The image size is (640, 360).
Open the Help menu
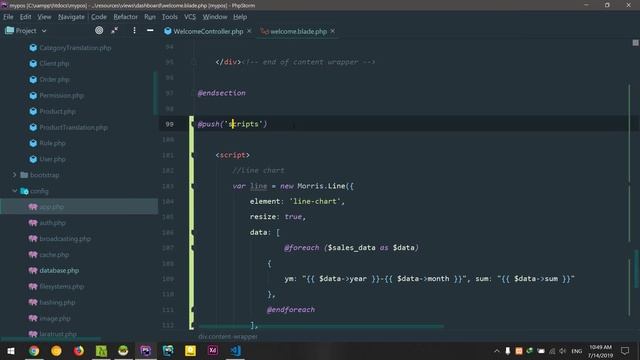coord(240,17)
